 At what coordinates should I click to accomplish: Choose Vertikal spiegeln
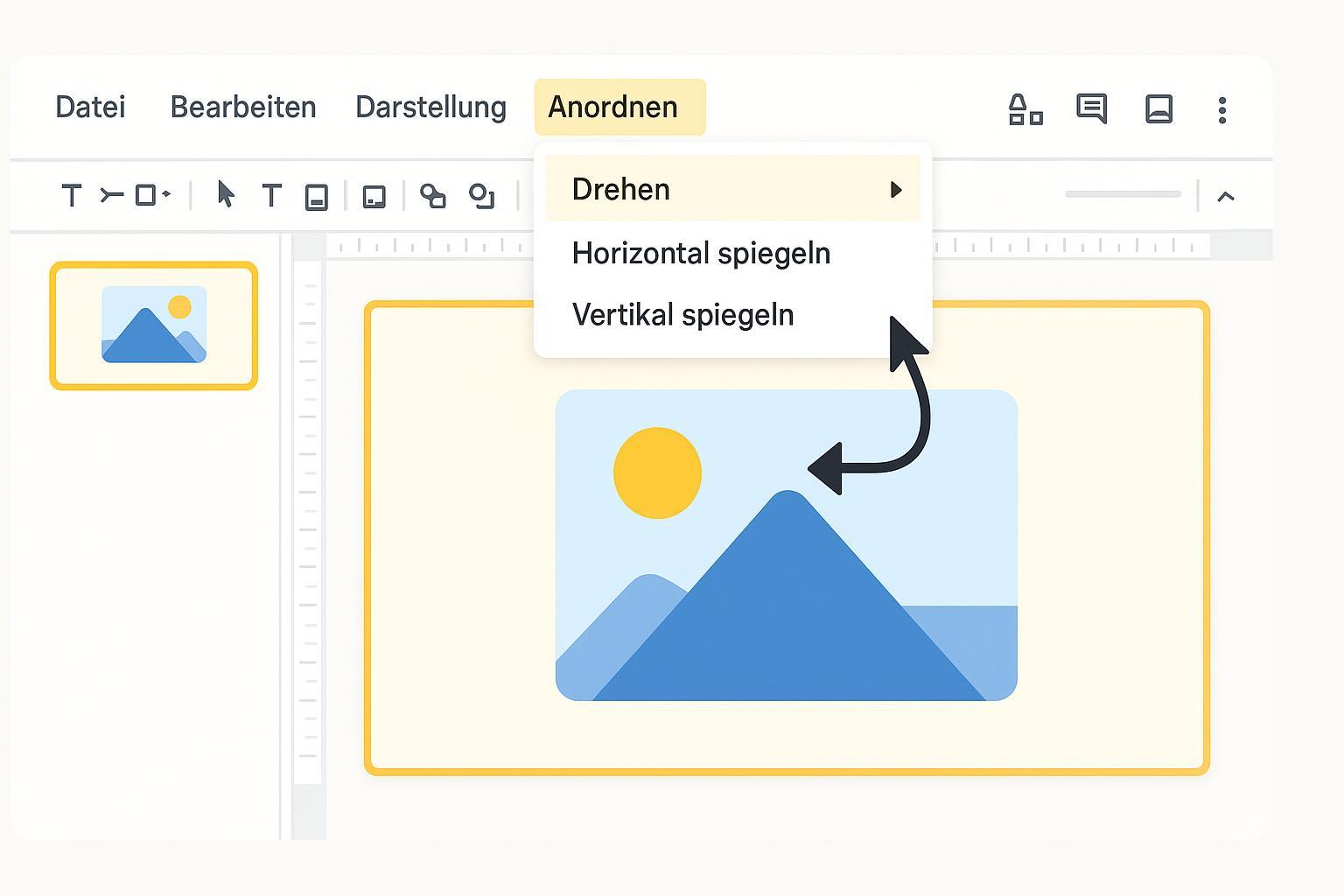[x=682, y=315]
